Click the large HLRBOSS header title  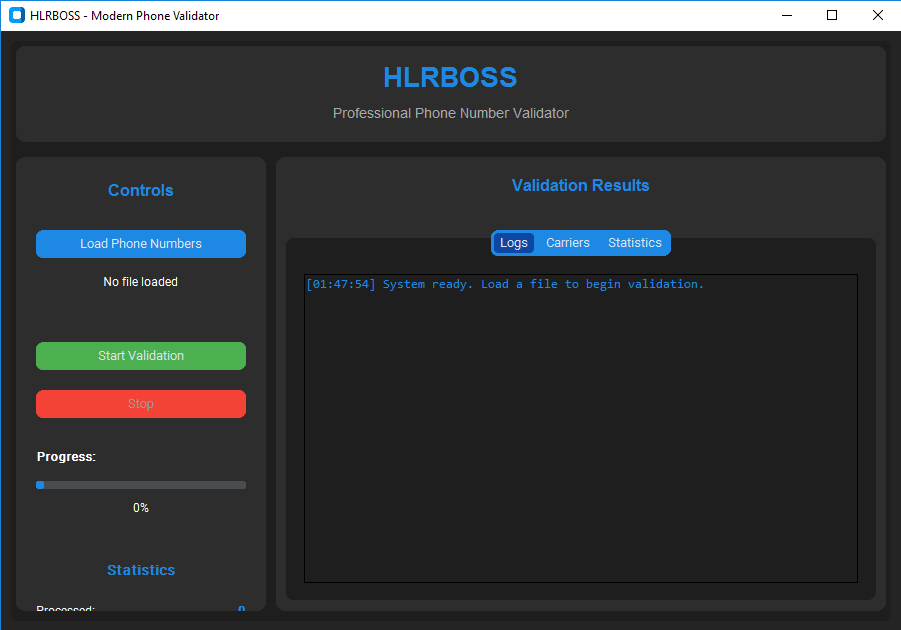click(x=450, y=77)
